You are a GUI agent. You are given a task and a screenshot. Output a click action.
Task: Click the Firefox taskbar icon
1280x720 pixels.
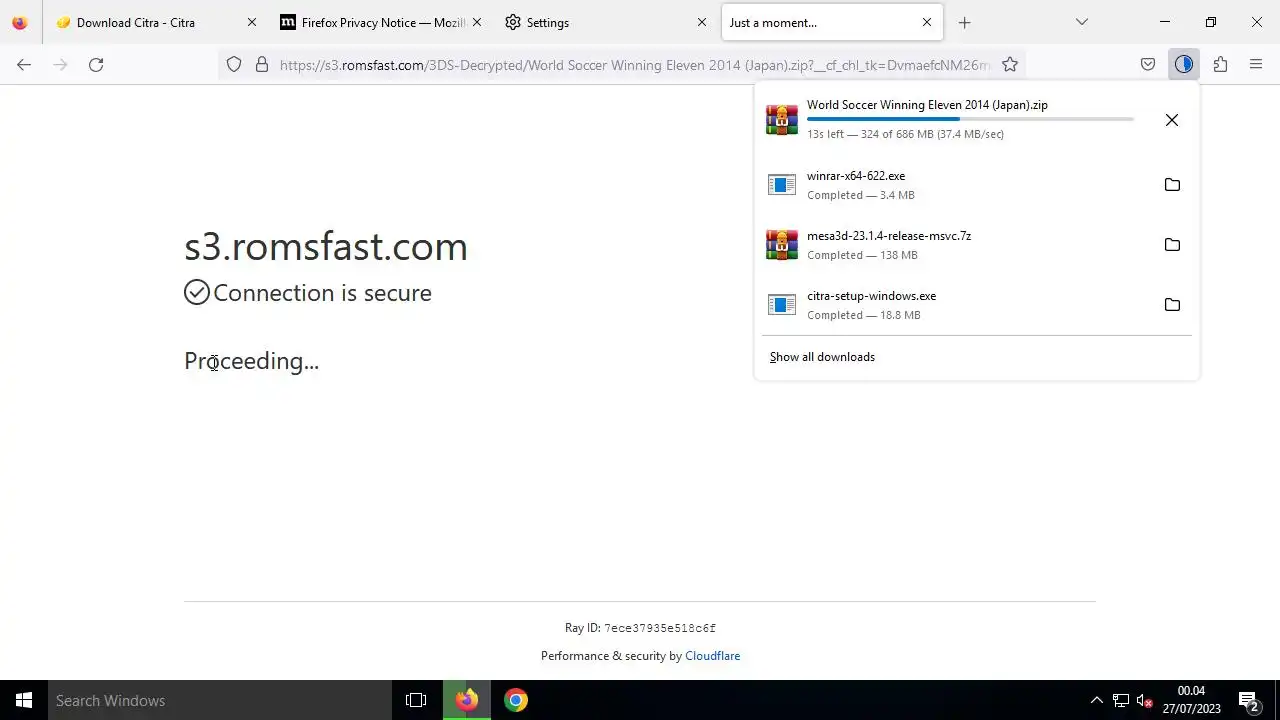click(x=467, y=700)
